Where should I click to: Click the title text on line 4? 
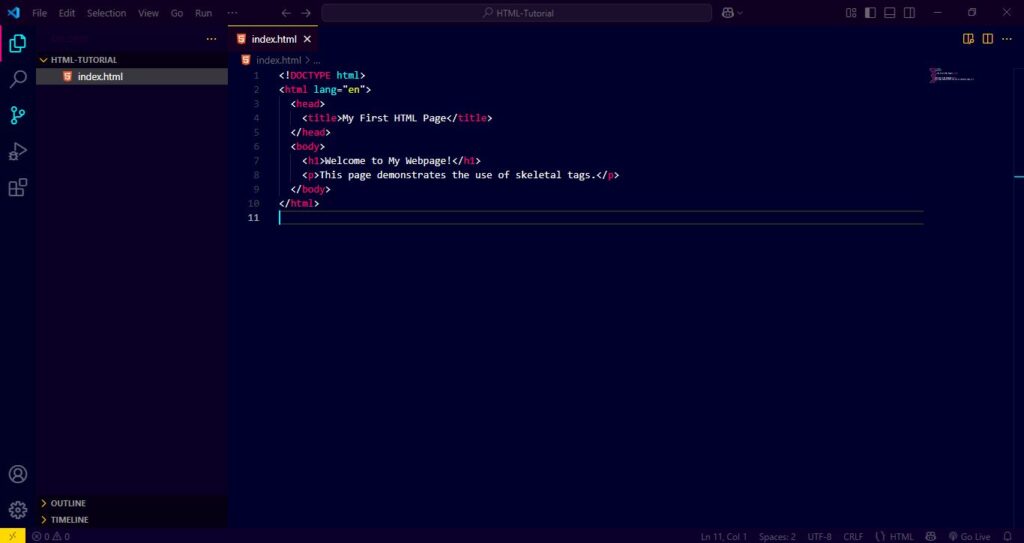394,118
